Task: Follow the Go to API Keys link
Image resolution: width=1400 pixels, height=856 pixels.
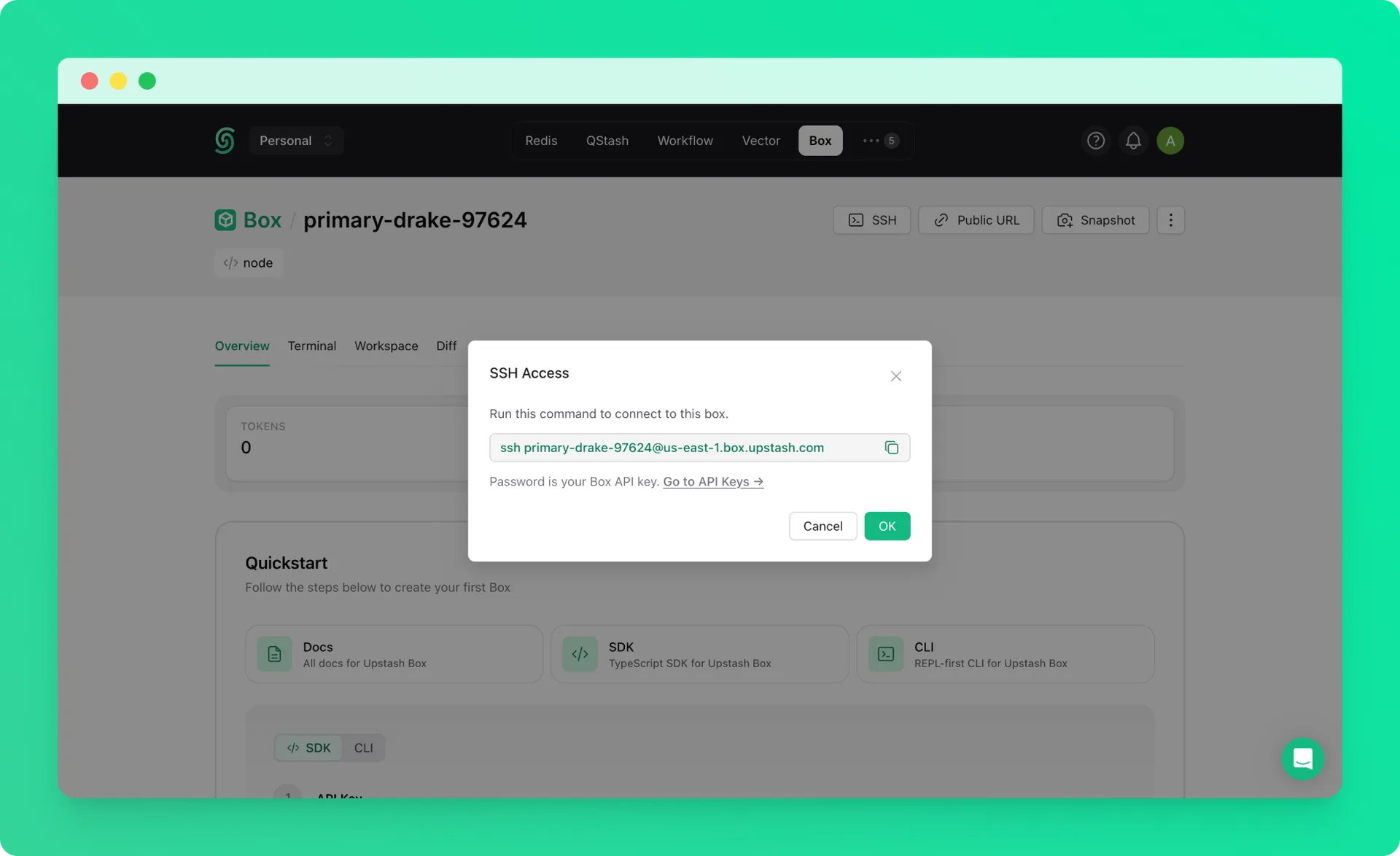Action: [x=713, y=481]
